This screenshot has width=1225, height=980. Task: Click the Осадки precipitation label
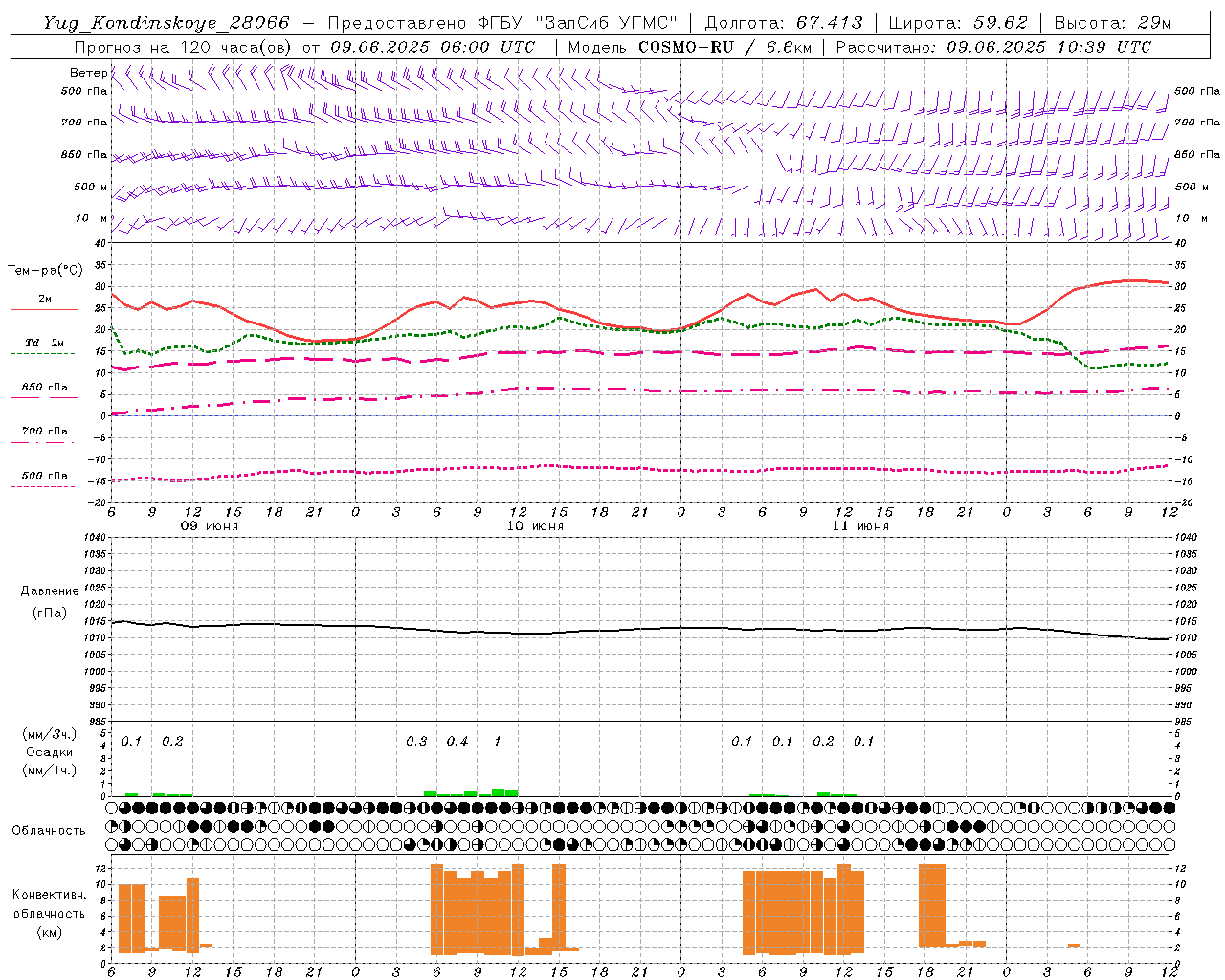pos(50,752)
